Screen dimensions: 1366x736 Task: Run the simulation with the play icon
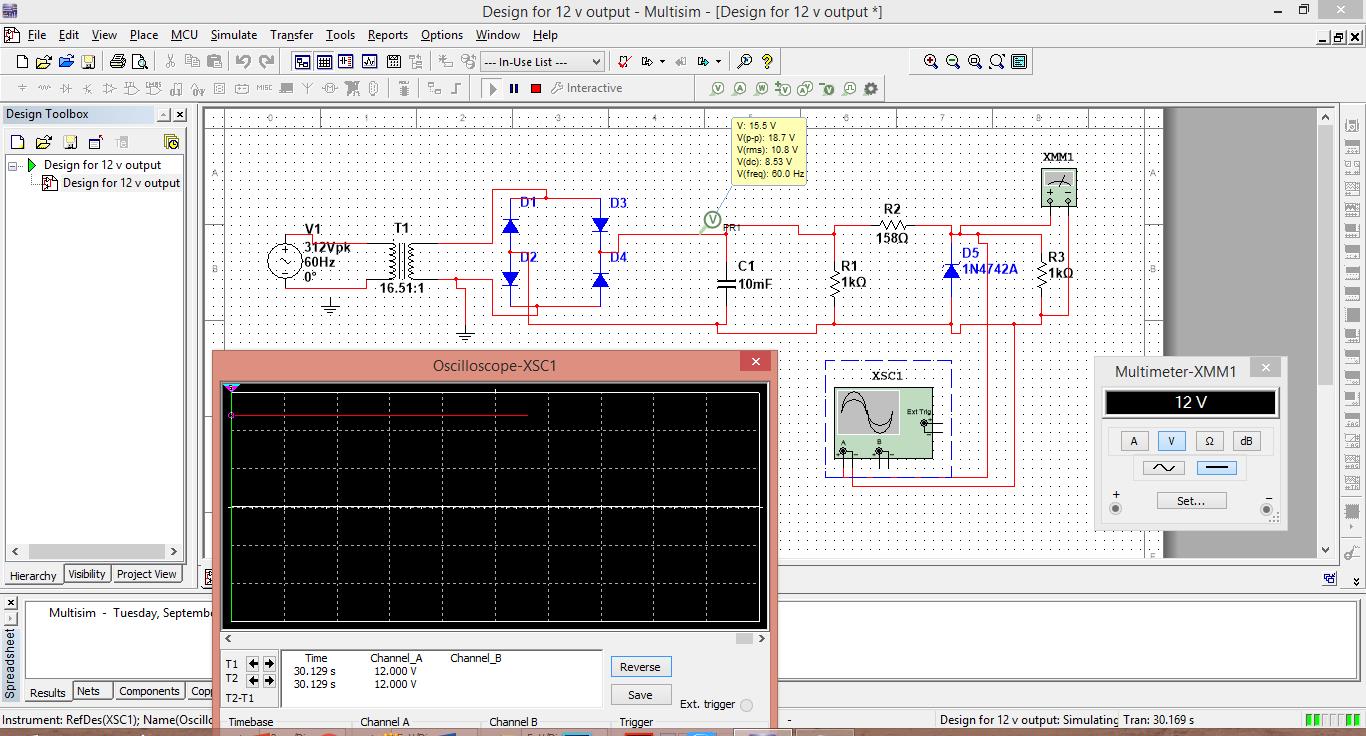click(x=491, y=88)
